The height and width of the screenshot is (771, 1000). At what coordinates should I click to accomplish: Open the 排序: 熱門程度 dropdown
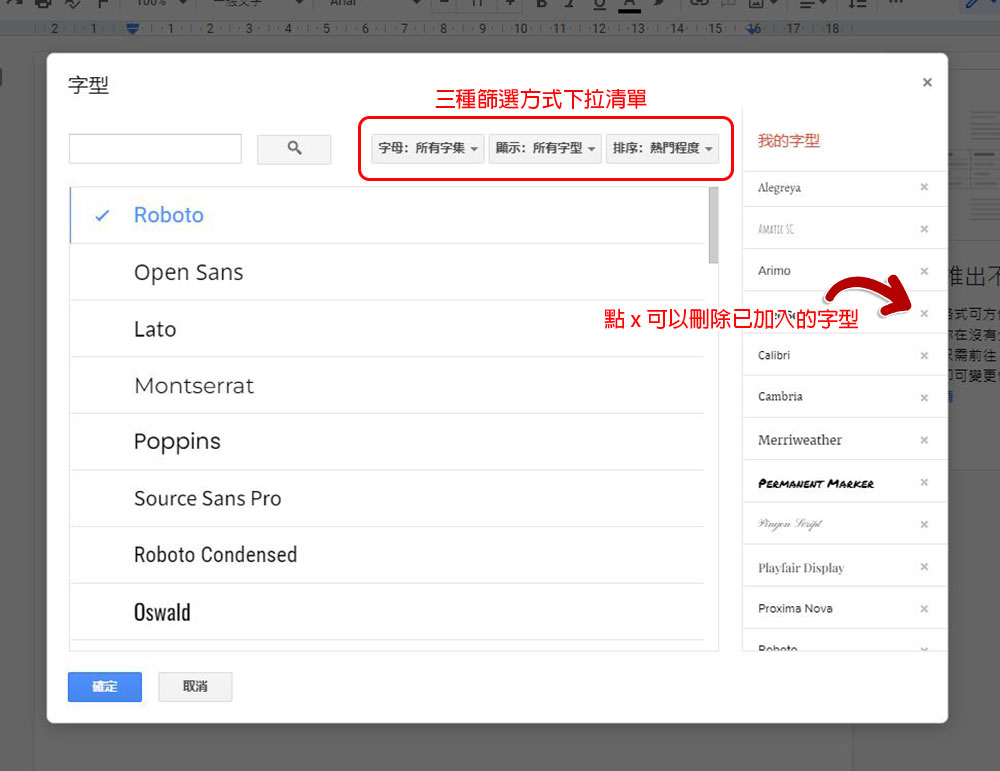[662, 149]
